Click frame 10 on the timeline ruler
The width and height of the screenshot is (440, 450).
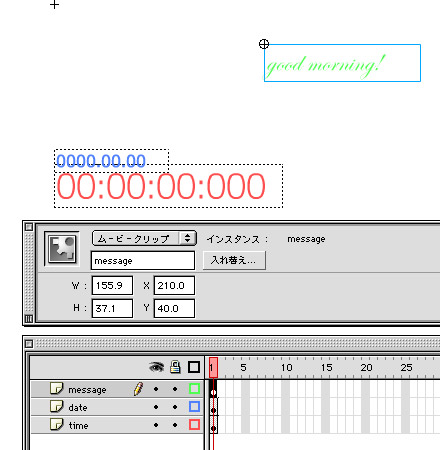(286, 367)
